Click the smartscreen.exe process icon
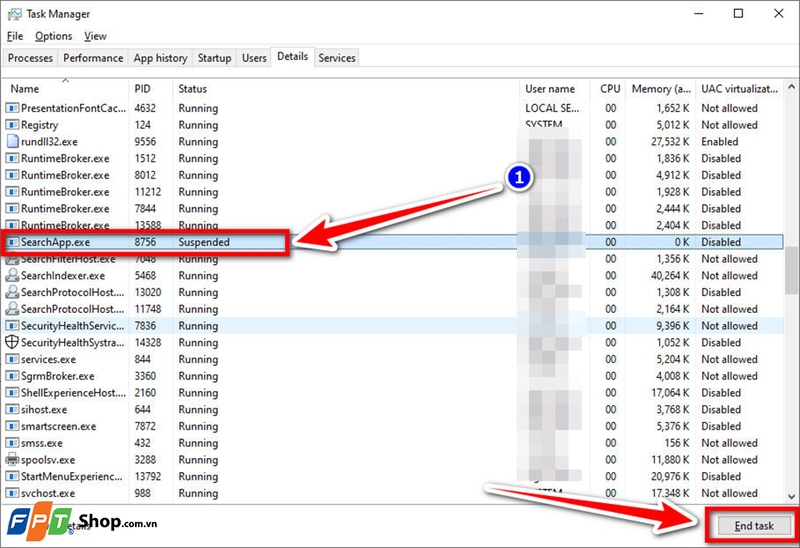Screen dimensions: 800x548 [x=12, y=426]
